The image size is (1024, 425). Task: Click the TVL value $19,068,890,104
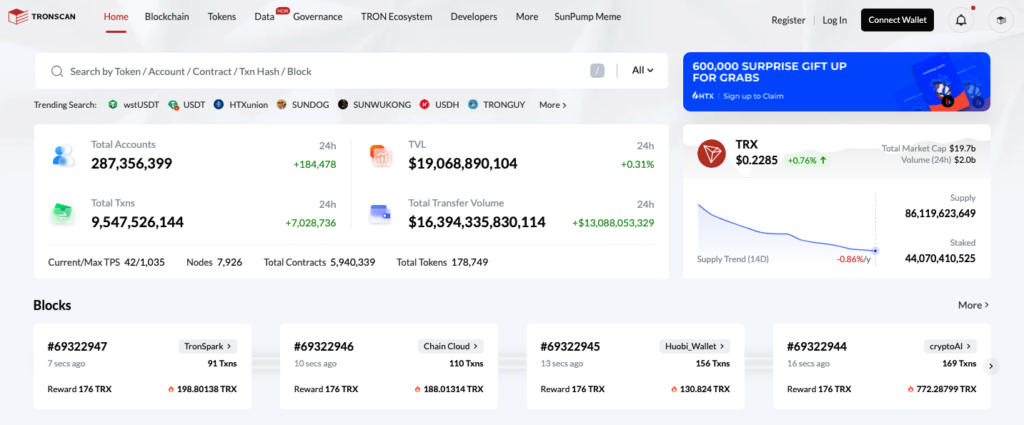click(463, 163)
